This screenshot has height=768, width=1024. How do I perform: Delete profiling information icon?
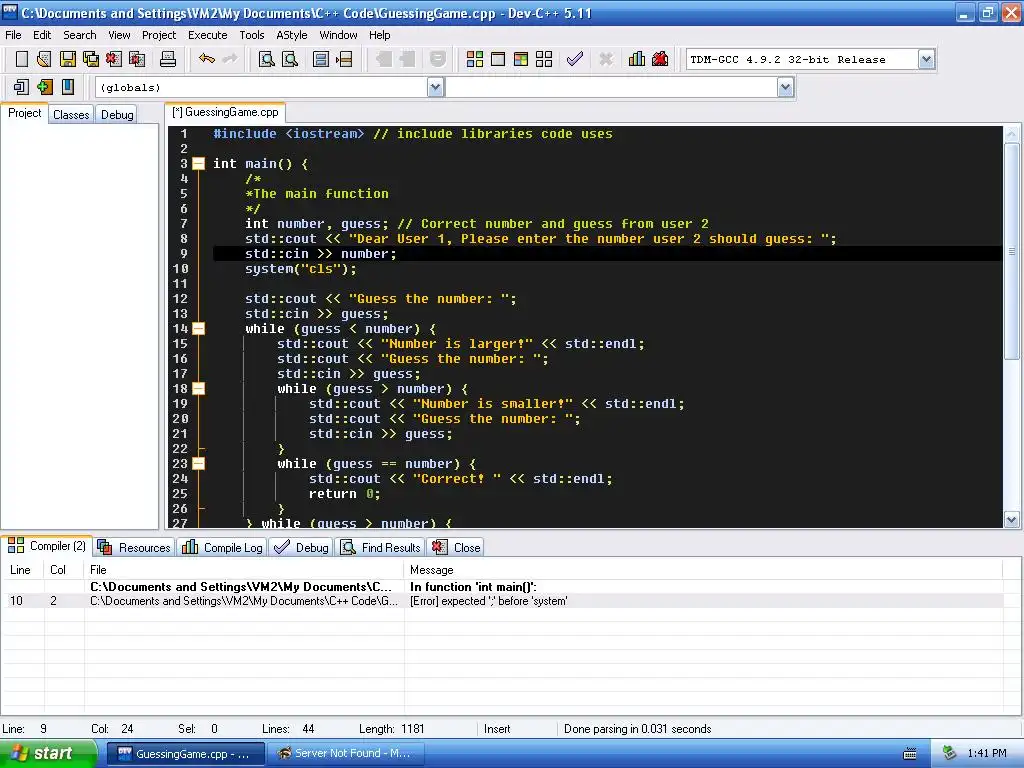tap(660, 59)
